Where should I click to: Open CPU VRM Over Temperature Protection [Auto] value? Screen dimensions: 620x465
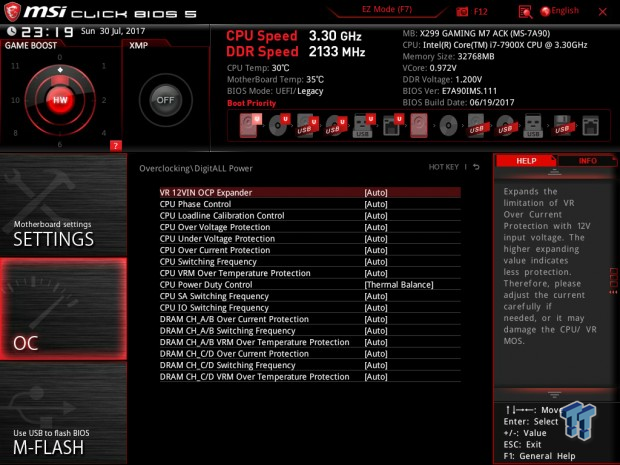pos(376,273)
